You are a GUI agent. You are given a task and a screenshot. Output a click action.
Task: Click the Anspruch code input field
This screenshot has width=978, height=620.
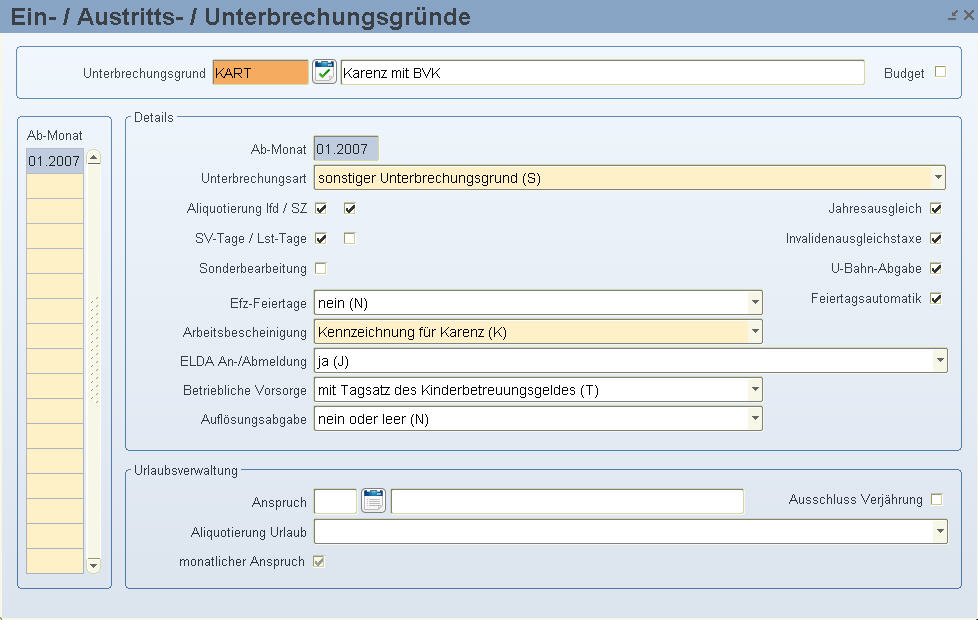[x=335, y=501]
